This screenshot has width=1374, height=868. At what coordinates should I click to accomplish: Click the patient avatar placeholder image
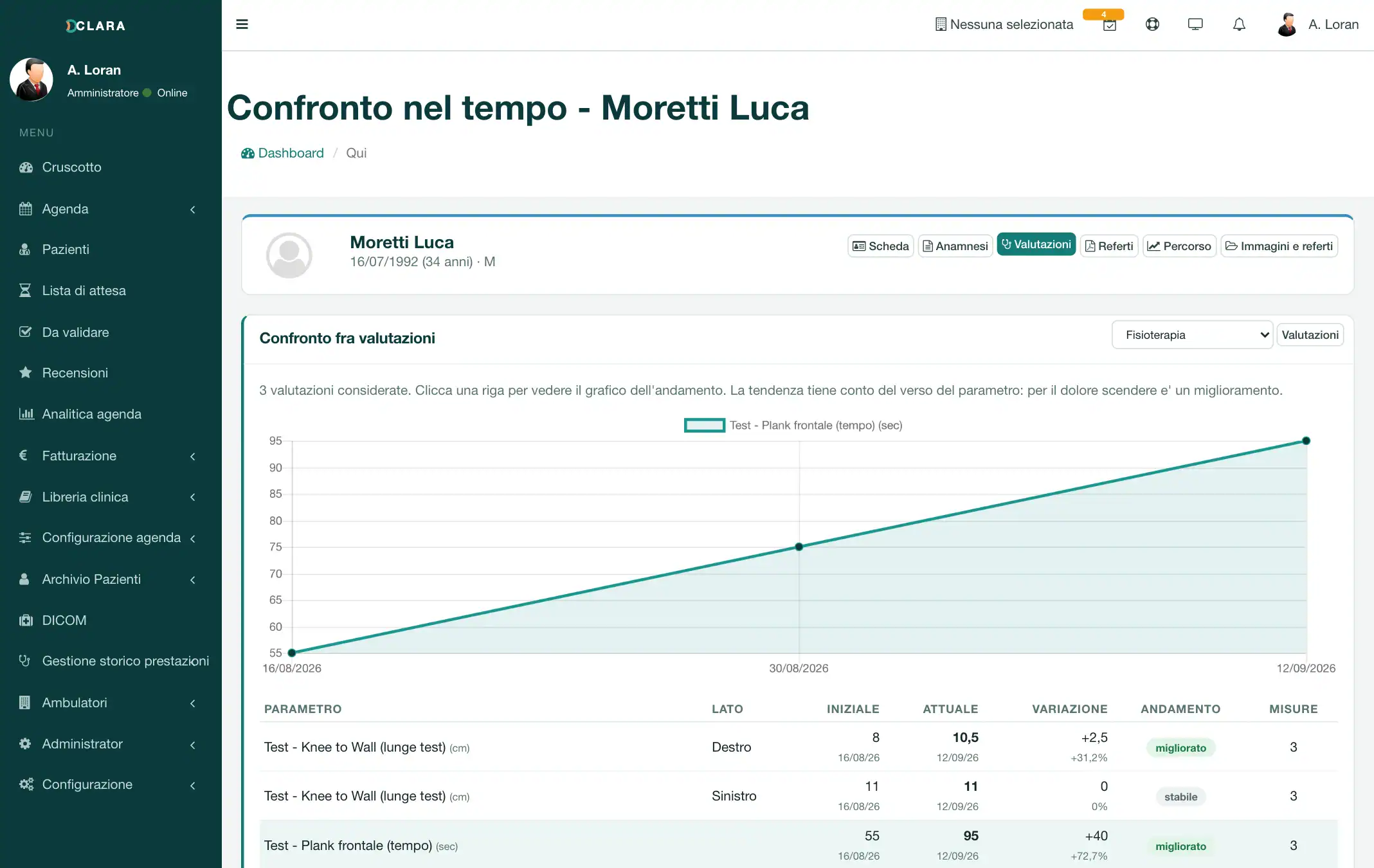pyautogui.click(x=289, y=255)
